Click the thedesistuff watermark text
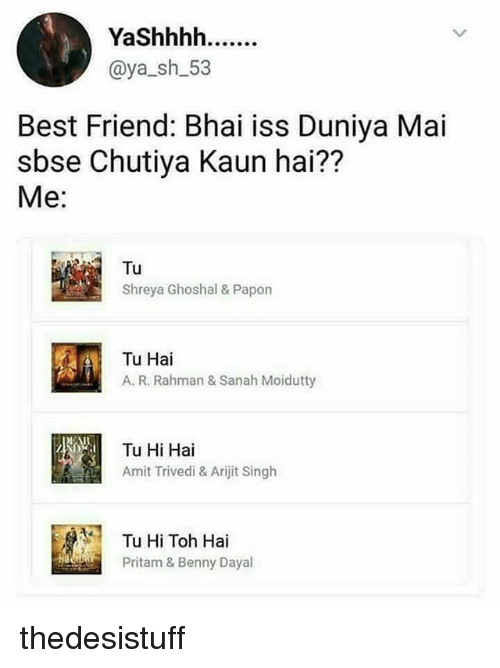Image resolution: width=500 pixels, height=668 pixels. click(102, 638)
